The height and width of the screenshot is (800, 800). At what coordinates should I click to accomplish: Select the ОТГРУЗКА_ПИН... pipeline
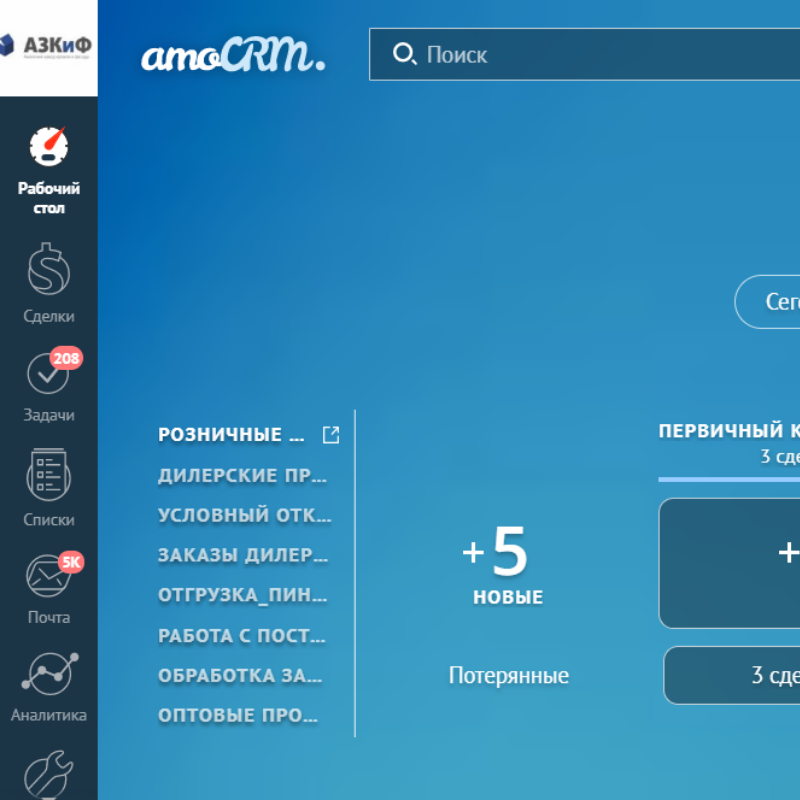(x=242, y=596)
